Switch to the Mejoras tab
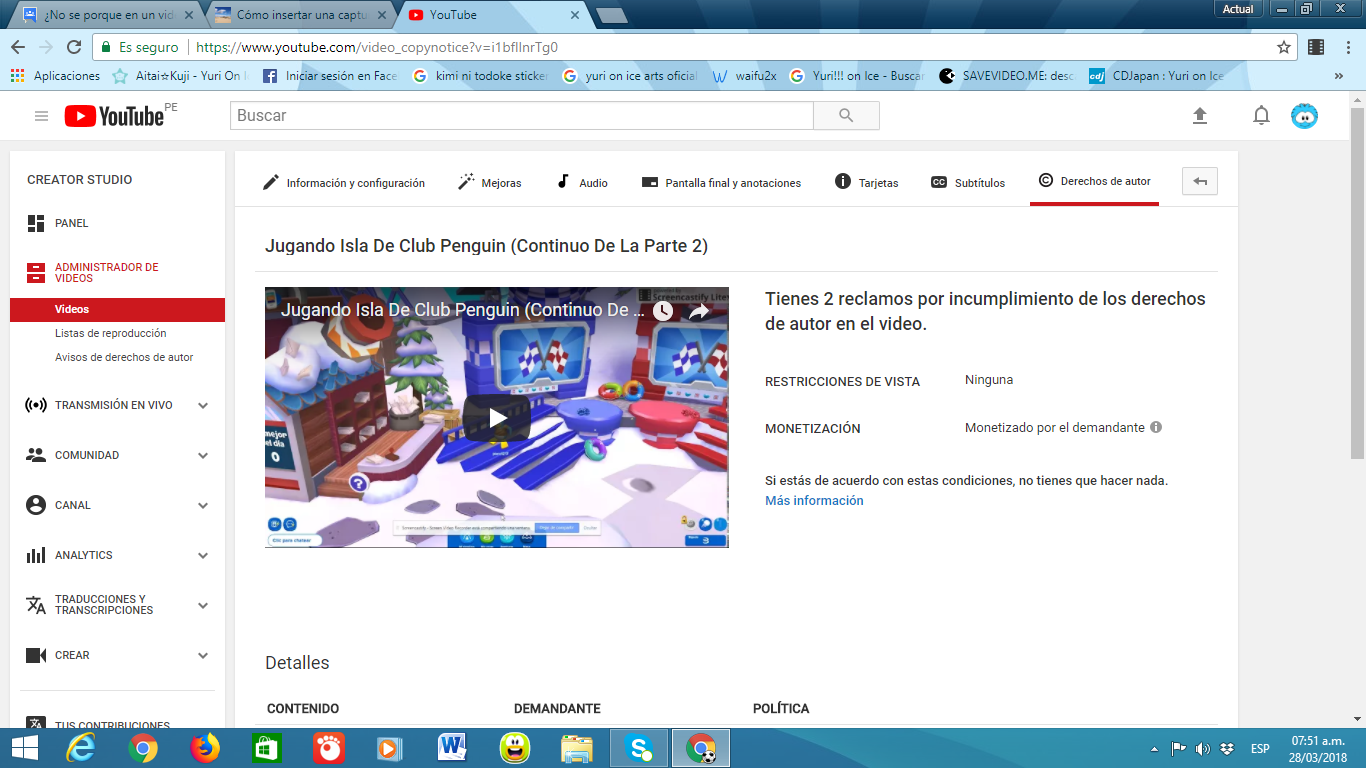1366x768 pixels. tap(489, 182)
